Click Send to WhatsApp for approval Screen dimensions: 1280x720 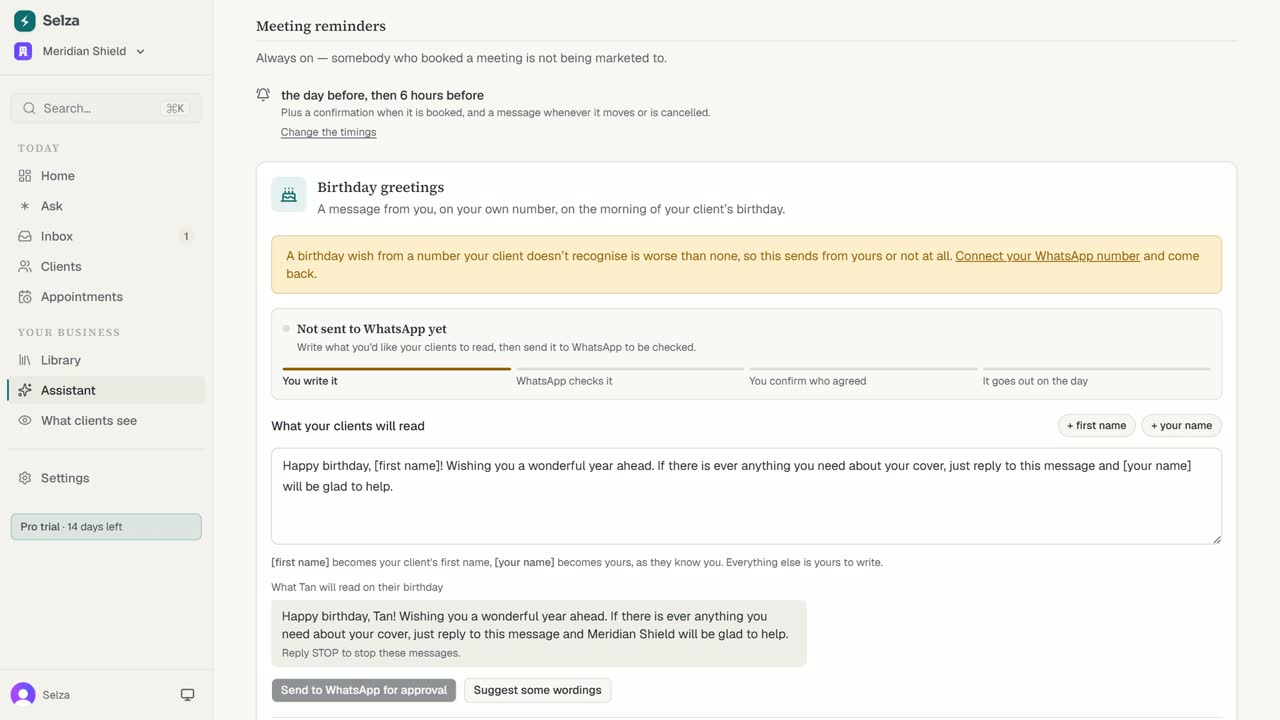pyautogui.click(x=364, y=690)
